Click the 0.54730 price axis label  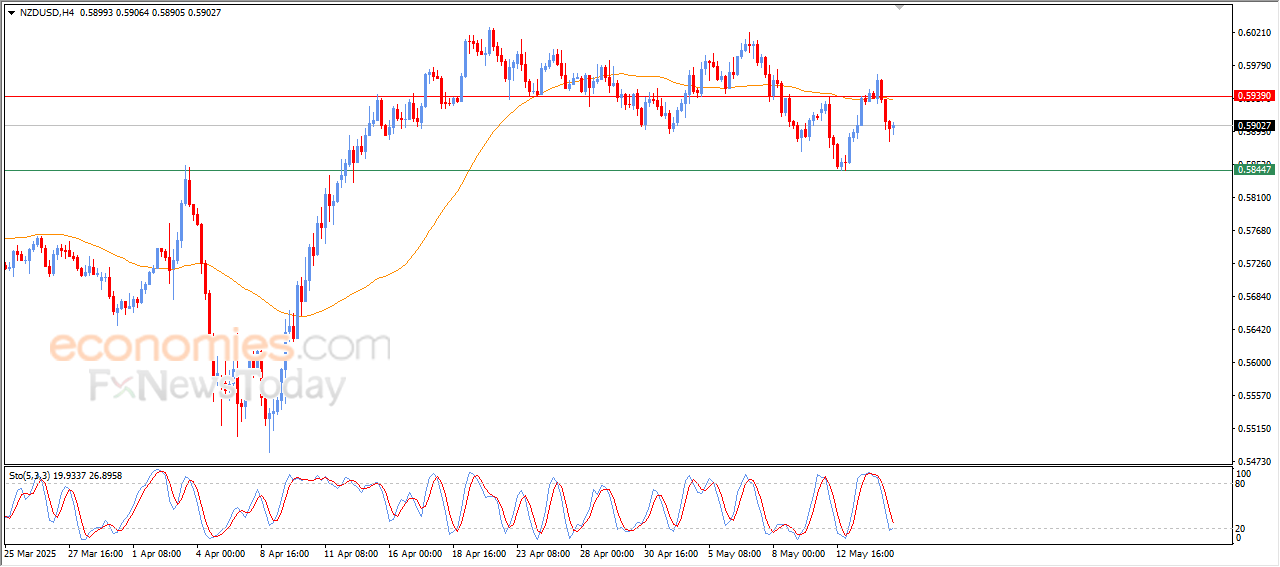[1254, 462]
